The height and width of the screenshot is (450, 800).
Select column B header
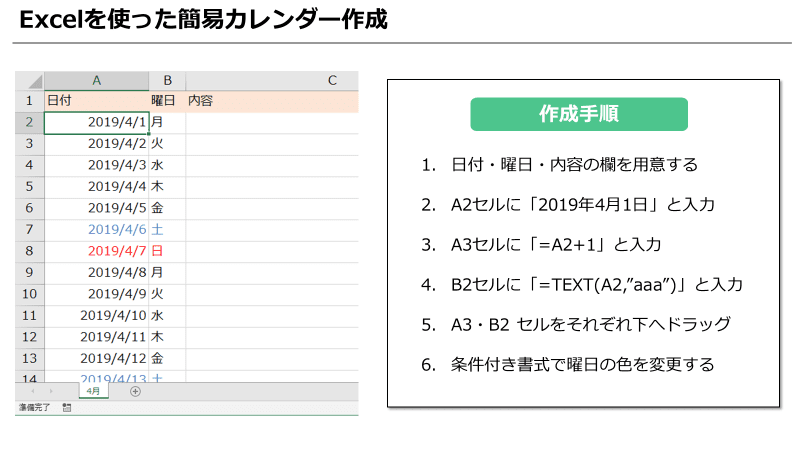tap(167, 80)
